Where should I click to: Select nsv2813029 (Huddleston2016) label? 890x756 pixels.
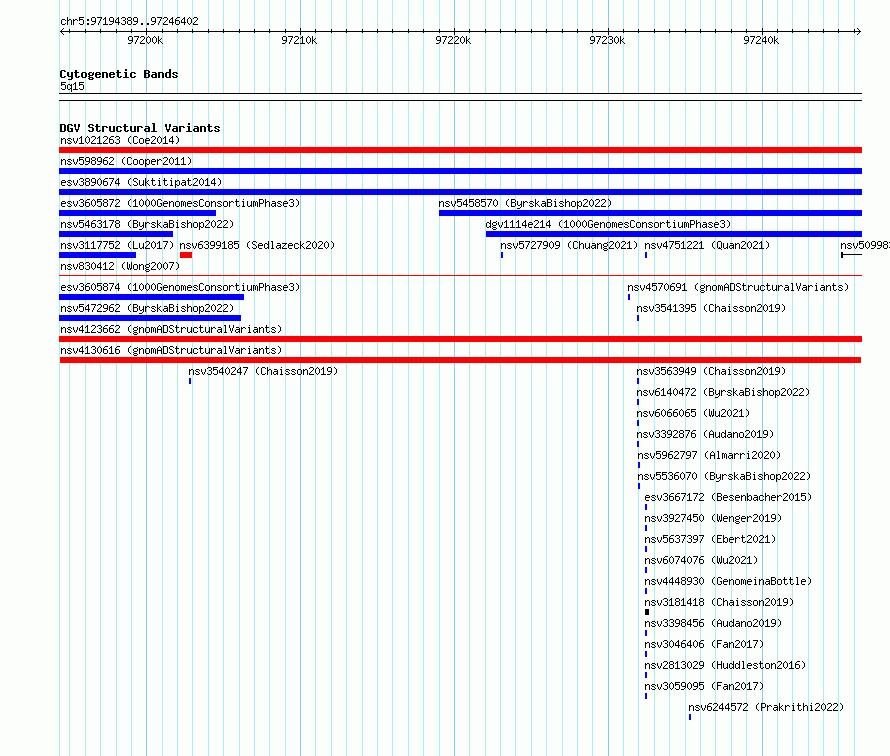coord(725,665)
